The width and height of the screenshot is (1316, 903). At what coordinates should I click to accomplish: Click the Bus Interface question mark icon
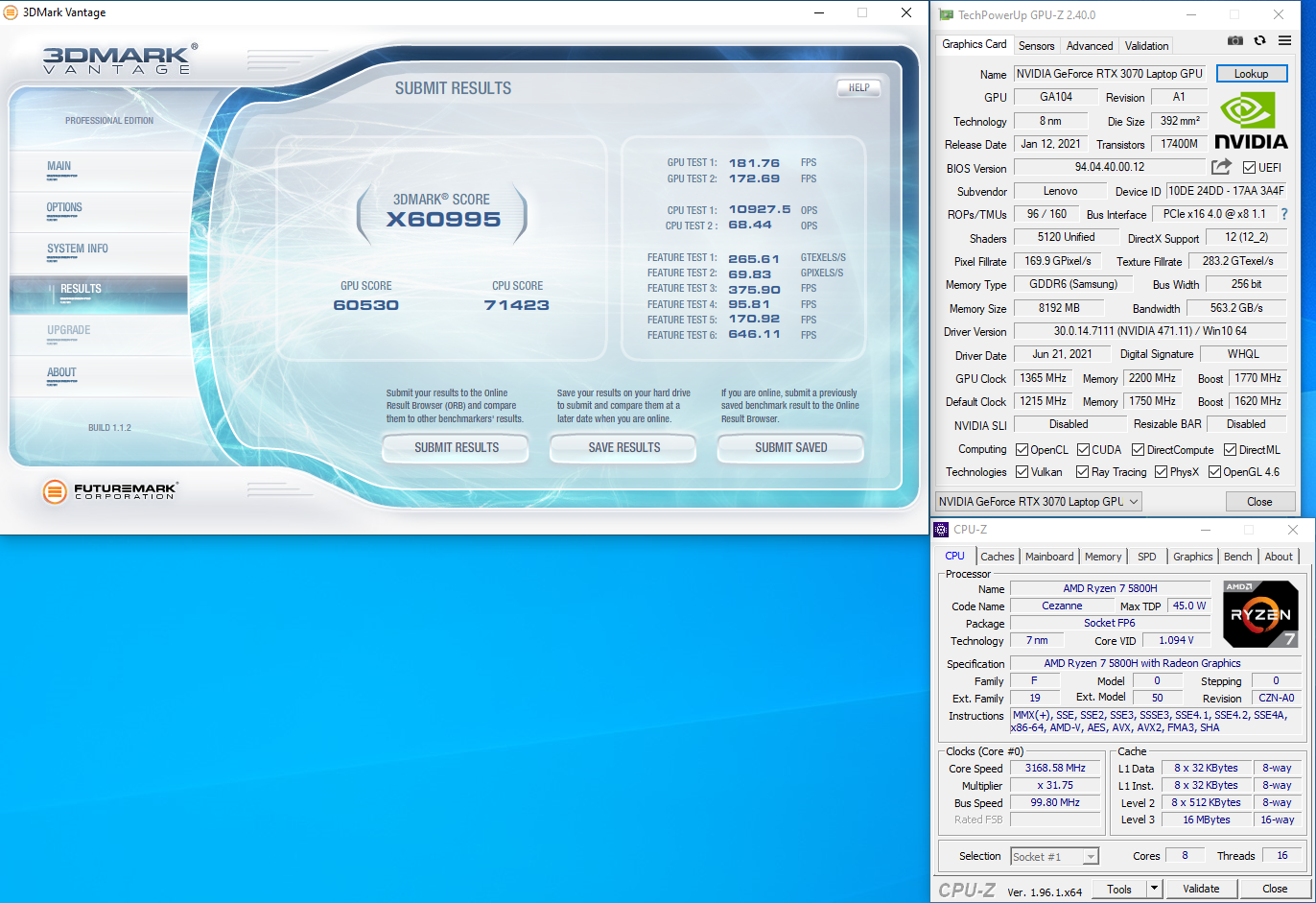[1284, 214]
